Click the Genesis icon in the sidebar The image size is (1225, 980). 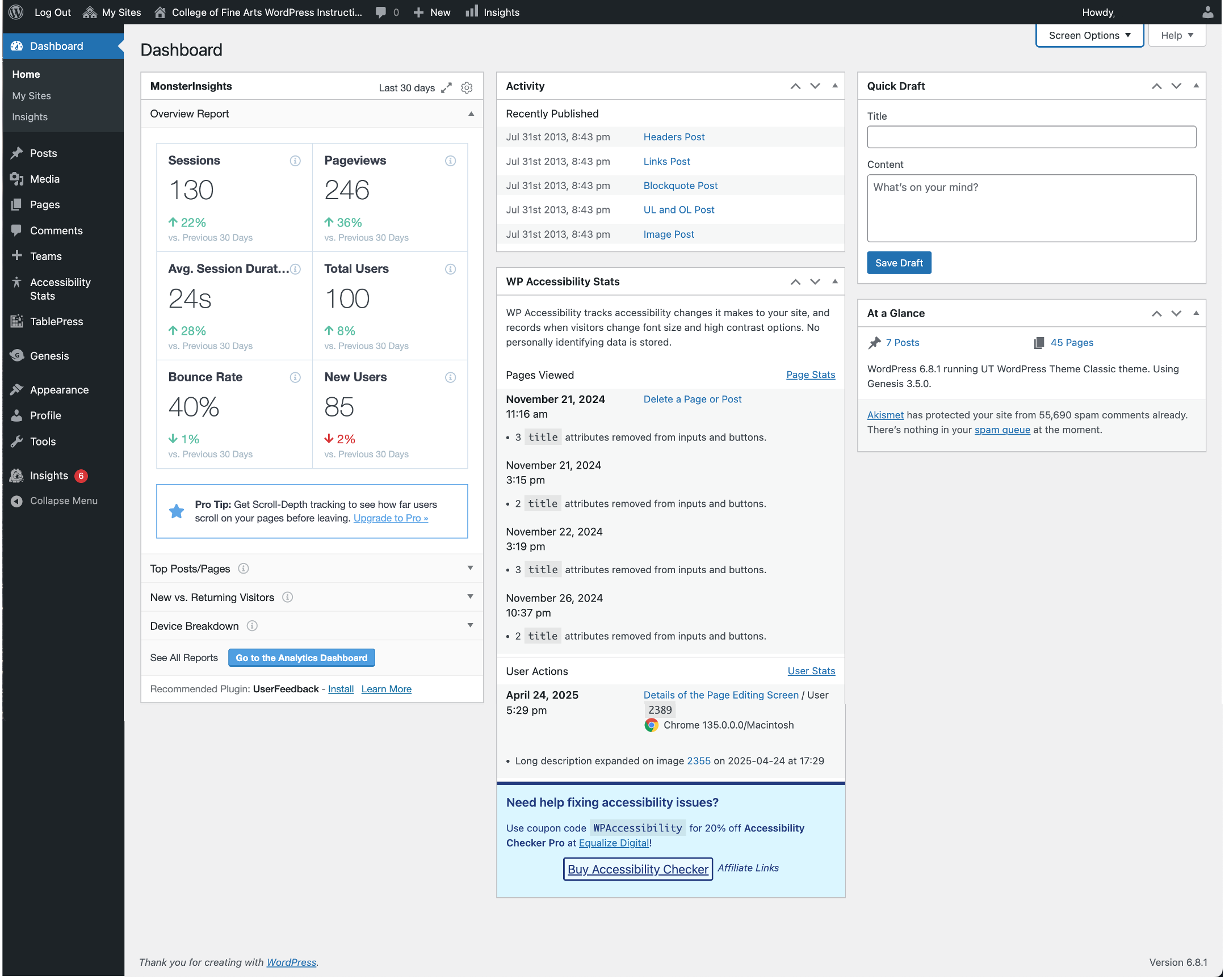point(17,356)
